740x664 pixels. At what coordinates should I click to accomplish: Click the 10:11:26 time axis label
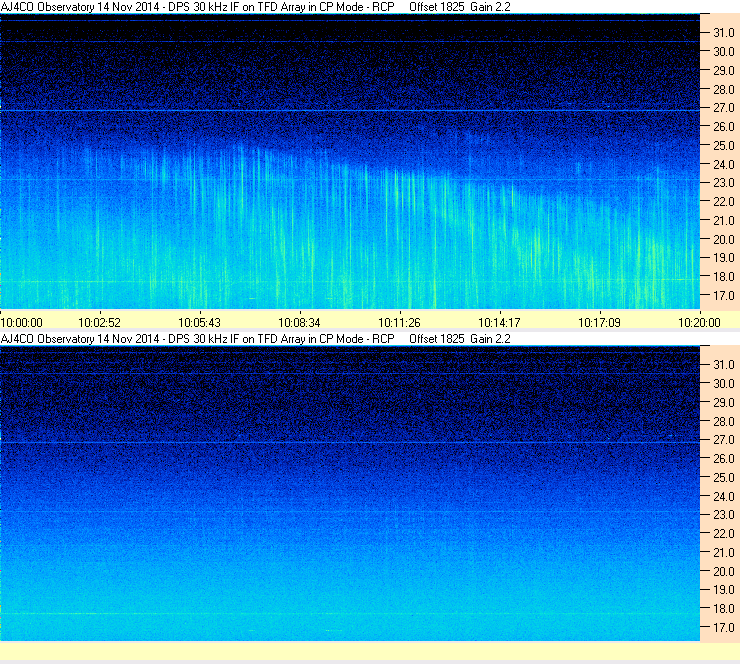399,323
